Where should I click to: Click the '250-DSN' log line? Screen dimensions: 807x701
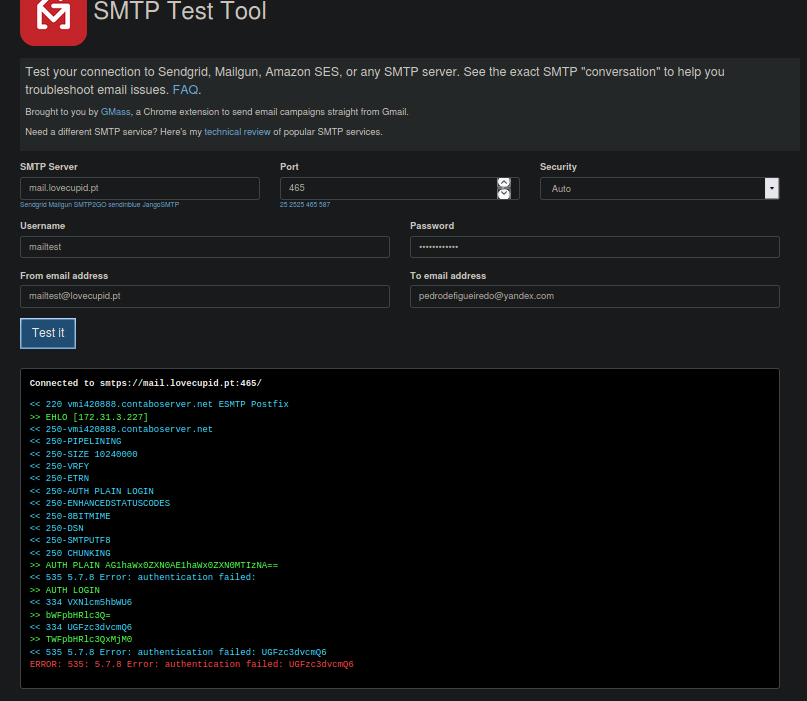coord(57,528)
